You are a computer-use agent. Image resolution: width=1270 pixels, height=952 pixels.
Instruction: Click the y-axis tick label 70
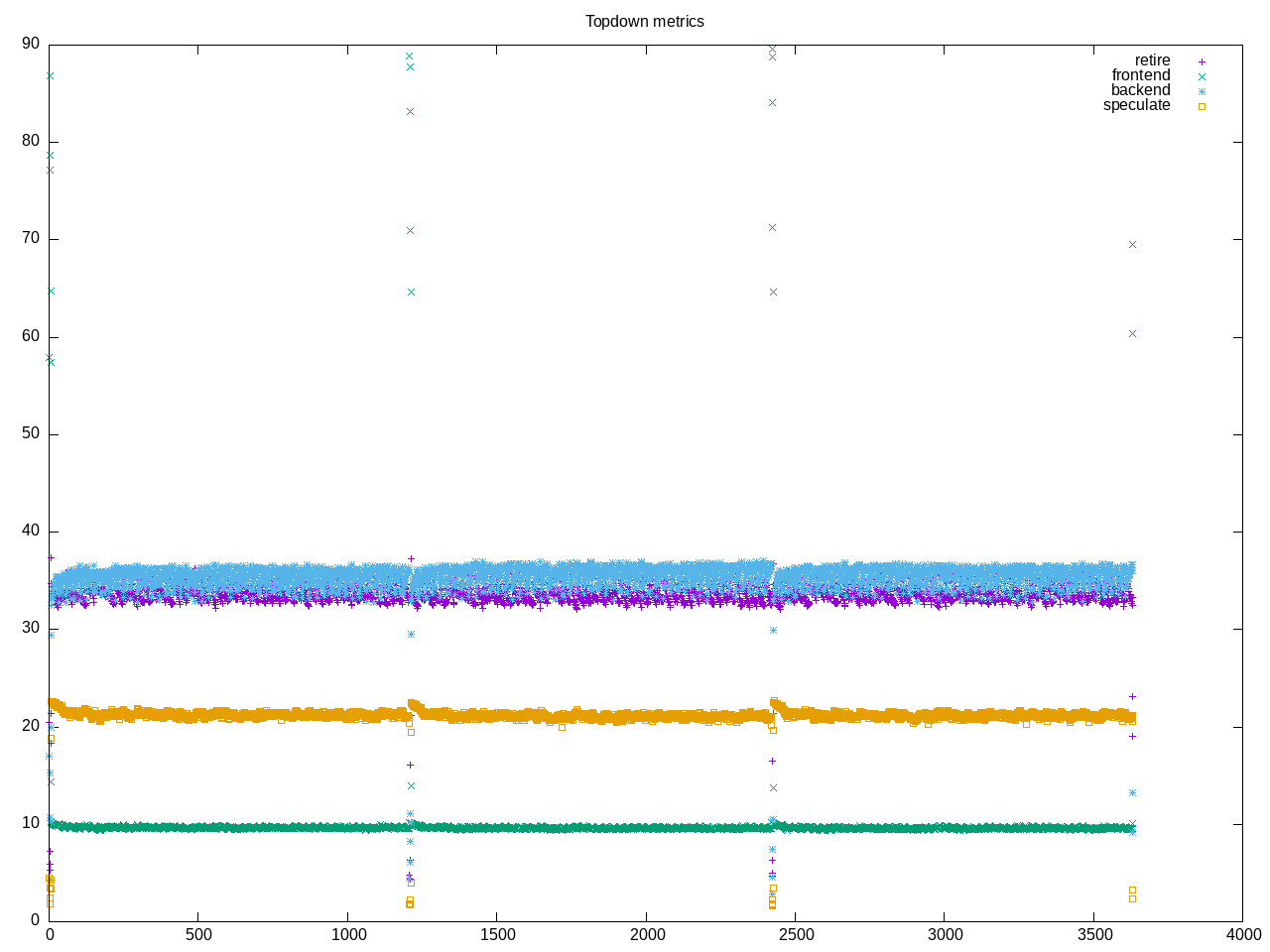(31, 238)
